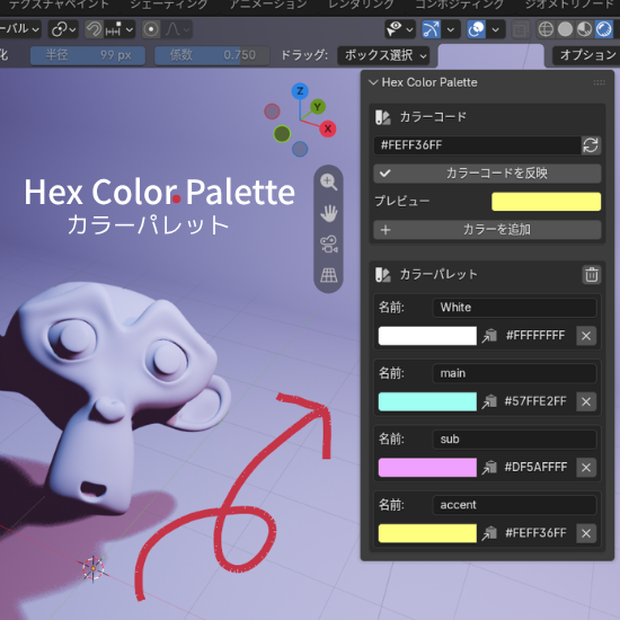
Task: Remove the sub palette entry
Action: tap(586, 467)
